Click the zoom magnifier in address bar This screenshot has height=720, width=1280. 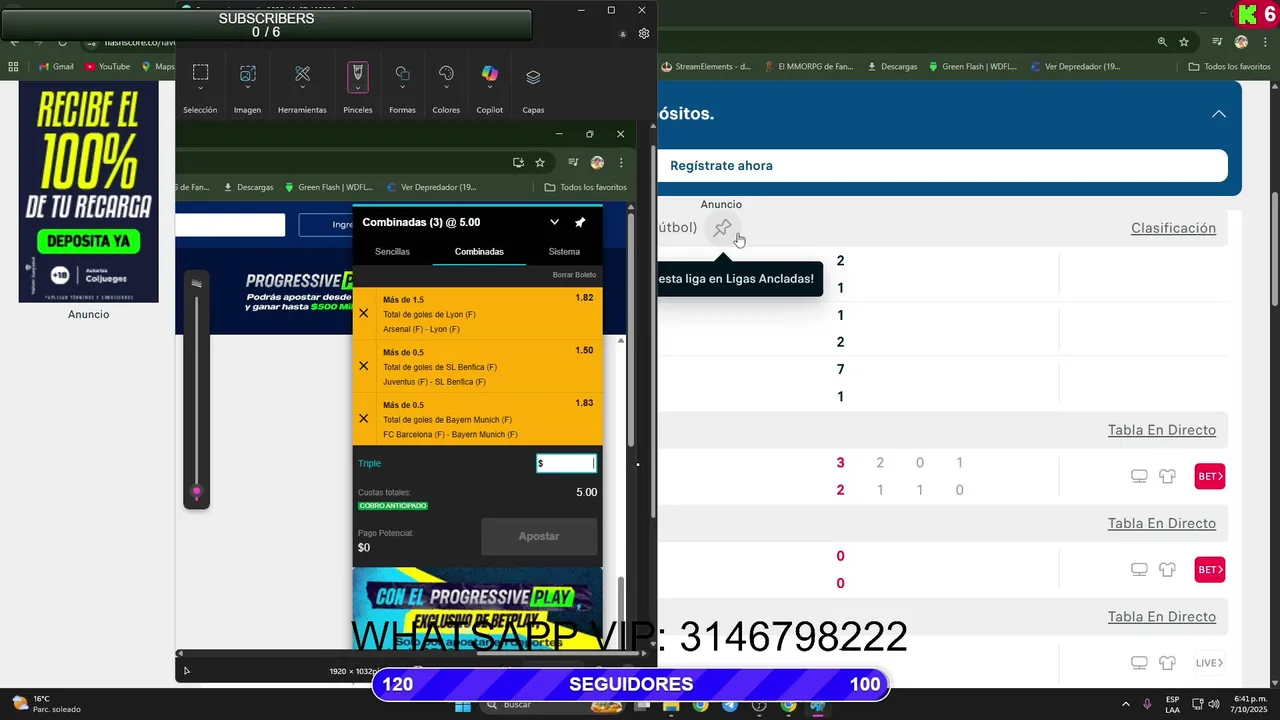[x=1162, y=42]
